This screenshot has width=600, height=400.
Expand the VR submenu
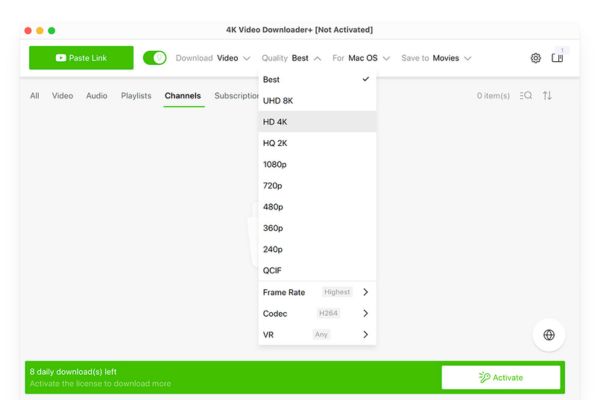click(x=317, y=335)
